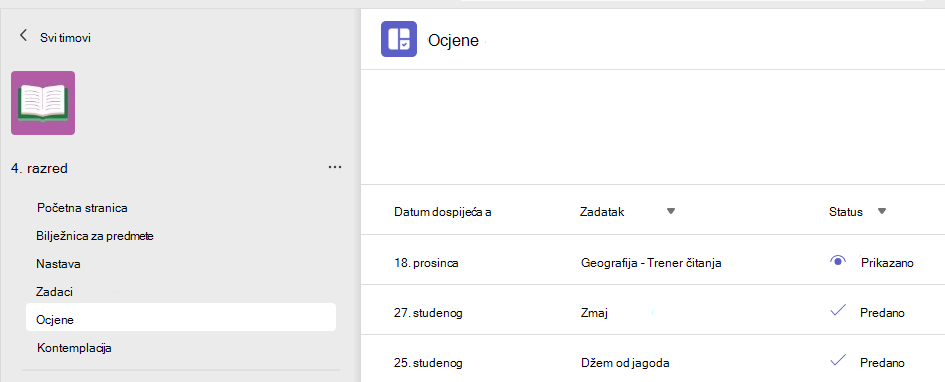Open Kontemplacija in sidebar
Image resolution: width=945 pixels, height=382 pixels.
point(74,348)
